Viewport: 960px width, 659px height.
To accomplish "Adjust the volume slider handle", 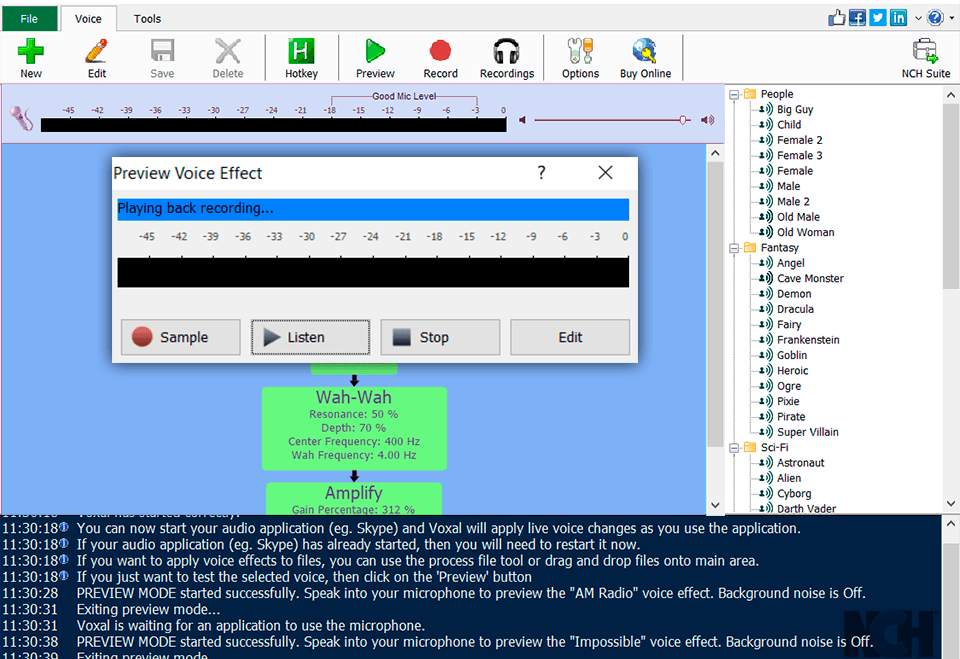I will (x=684, y=120).
